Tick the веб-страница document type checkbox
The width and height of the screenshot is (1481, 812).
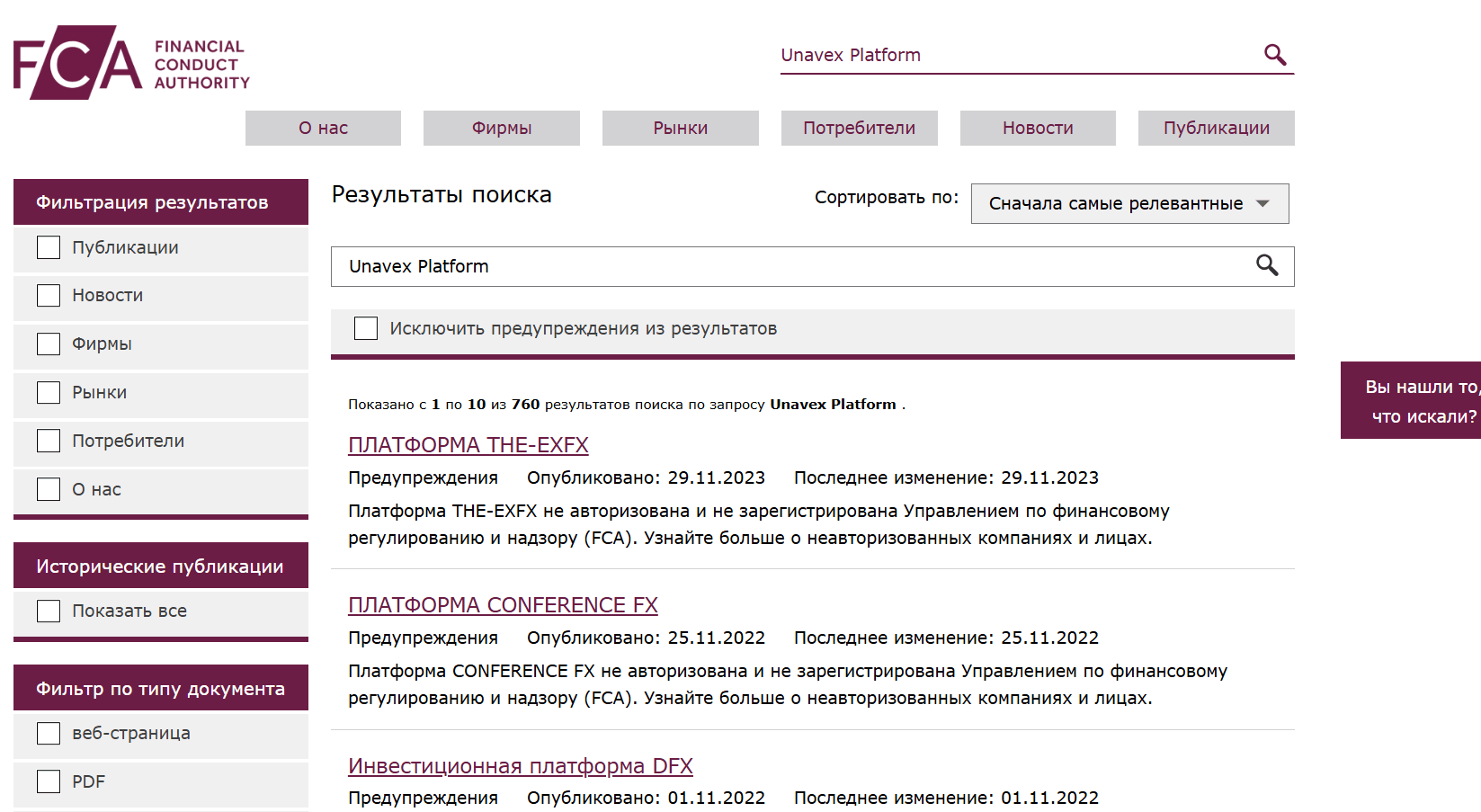49,733
